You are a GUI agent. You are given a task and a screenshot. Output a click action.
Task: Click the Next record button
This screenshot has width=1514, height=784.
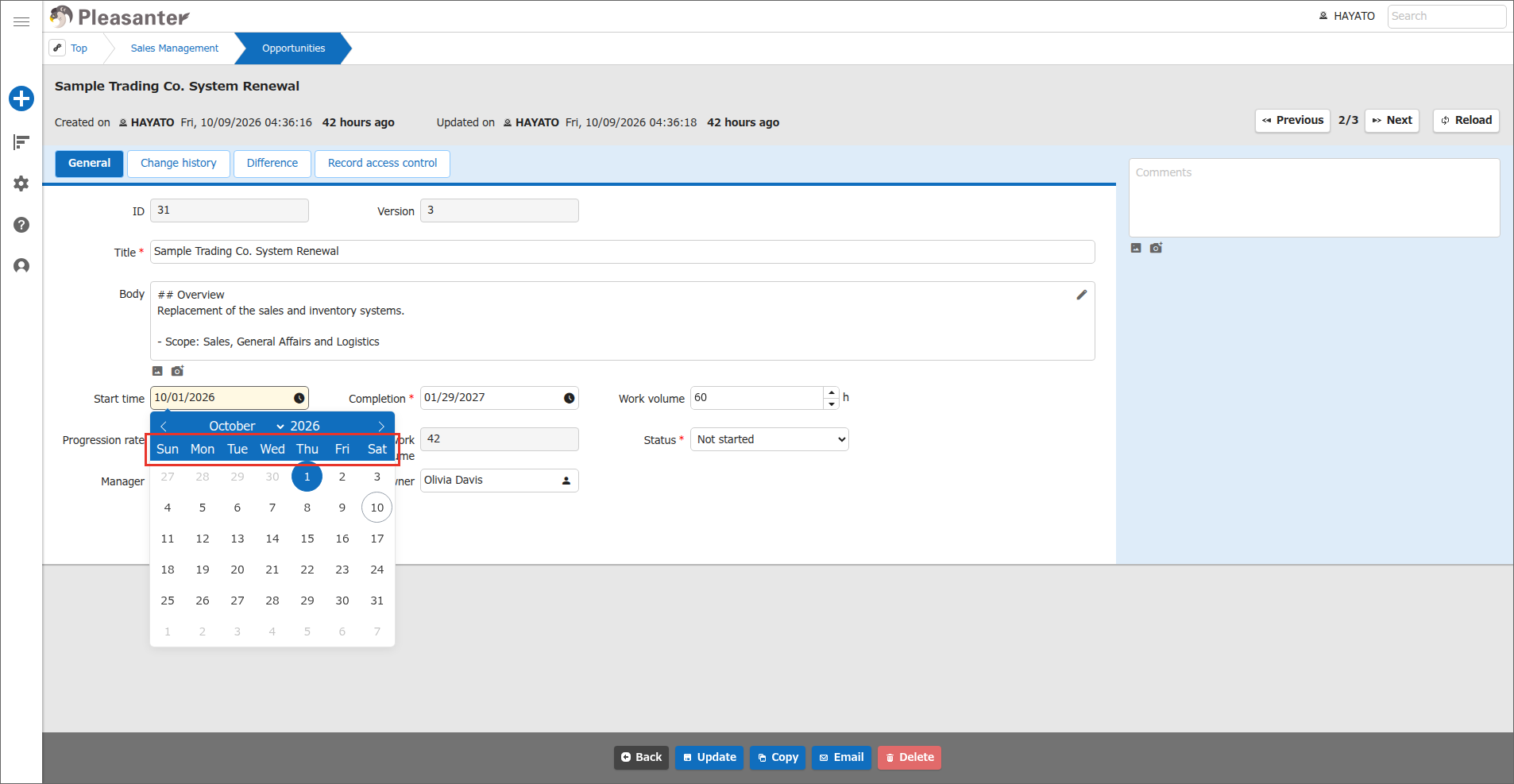point(1392,121)
